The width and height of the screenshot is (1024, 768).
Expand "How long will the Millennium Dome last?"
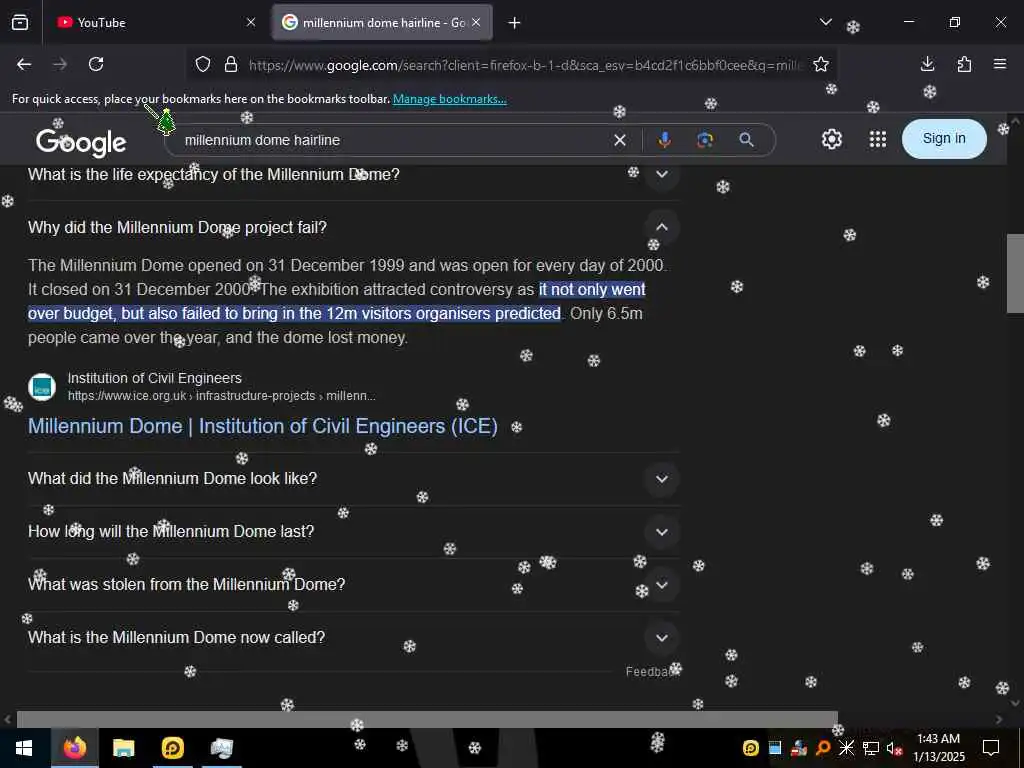point(662,532)
